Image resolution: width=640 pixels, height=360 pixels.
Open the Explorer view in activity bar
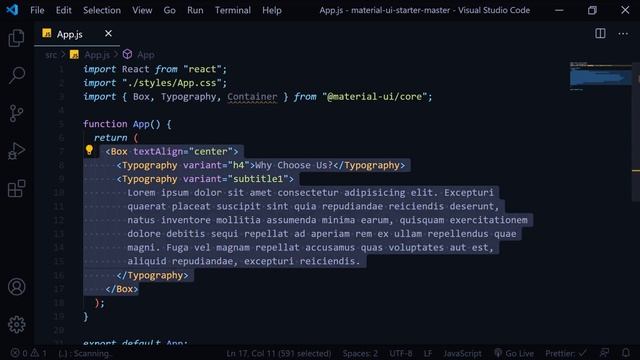tap(16, 38)
